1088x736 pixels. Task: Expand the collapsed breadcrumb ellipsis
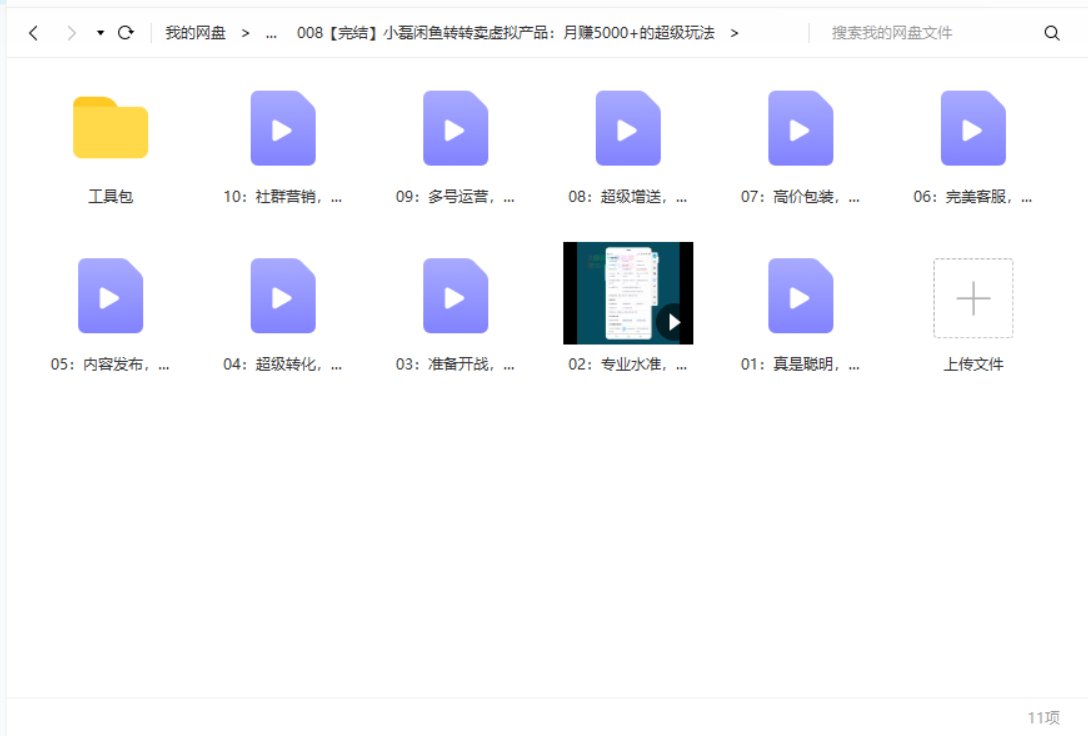point(271,33)
